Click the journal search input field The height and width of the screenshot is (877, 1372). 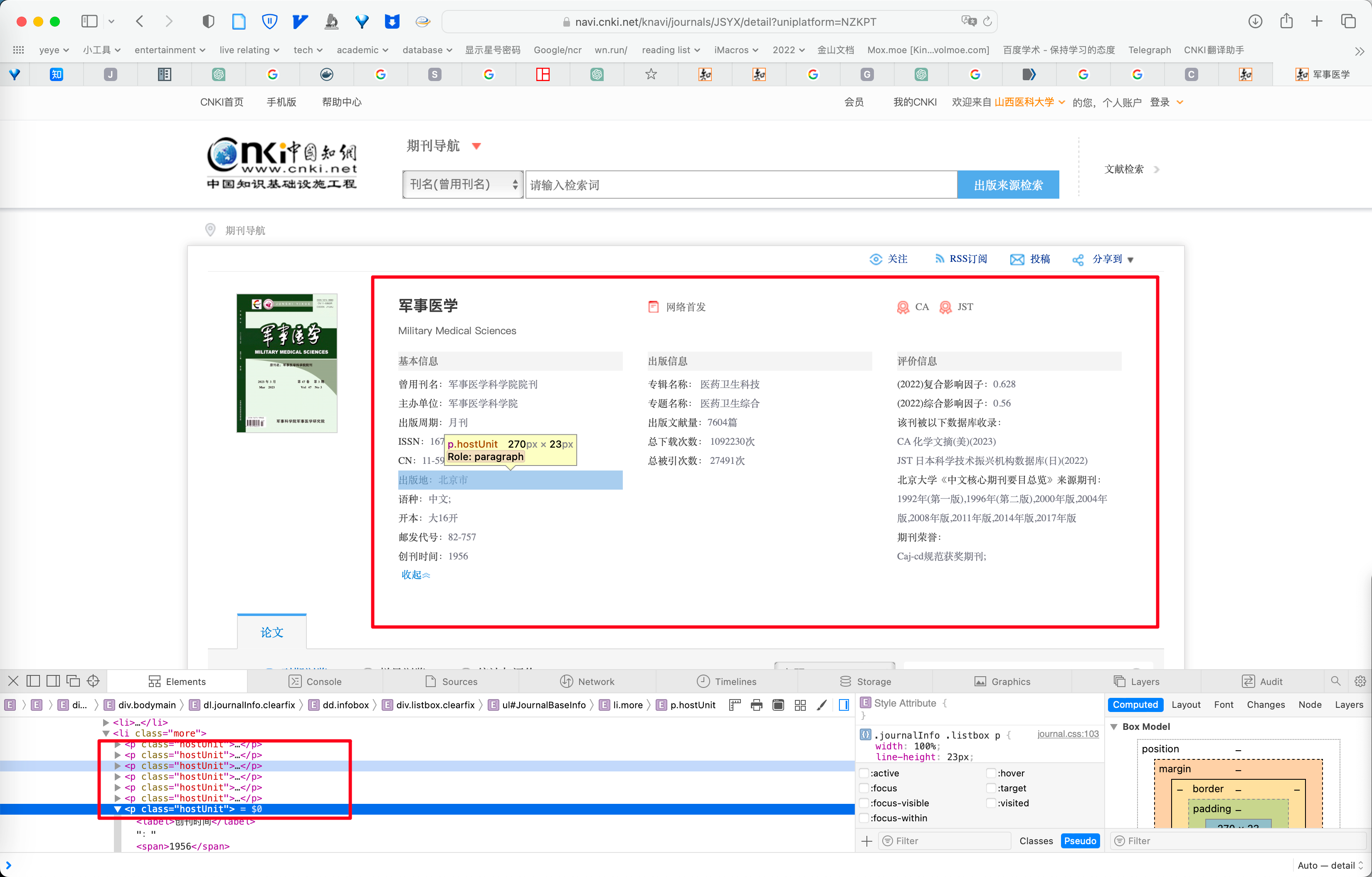coord(740,185)
